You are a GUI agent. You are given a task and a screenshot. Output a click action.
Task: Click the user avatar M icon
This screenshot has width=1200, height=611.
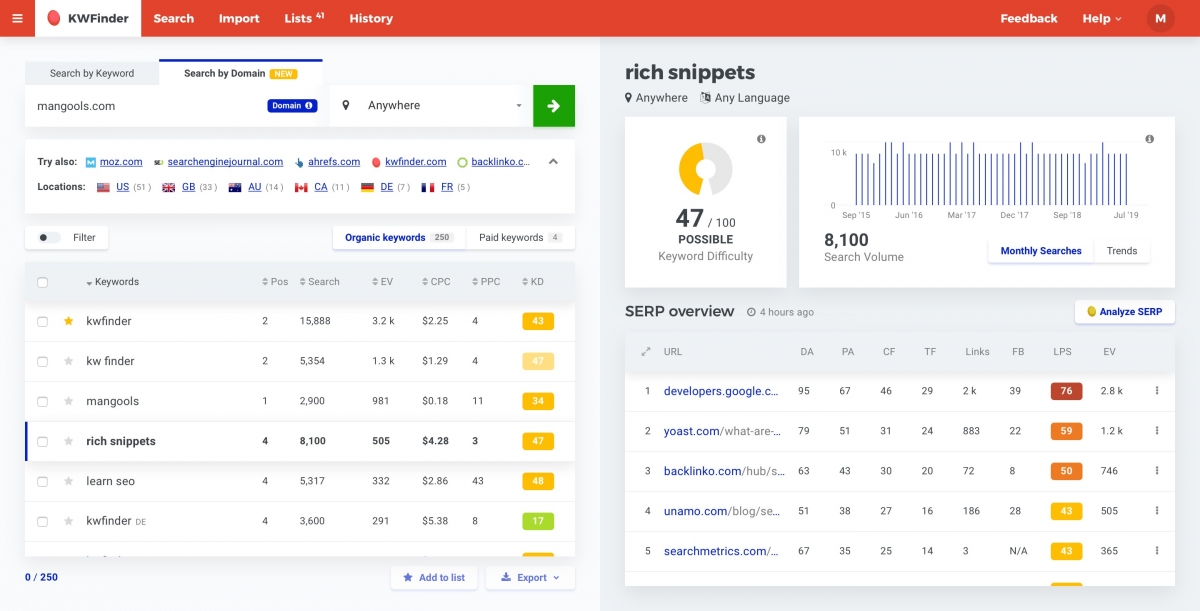point(1160,18)
